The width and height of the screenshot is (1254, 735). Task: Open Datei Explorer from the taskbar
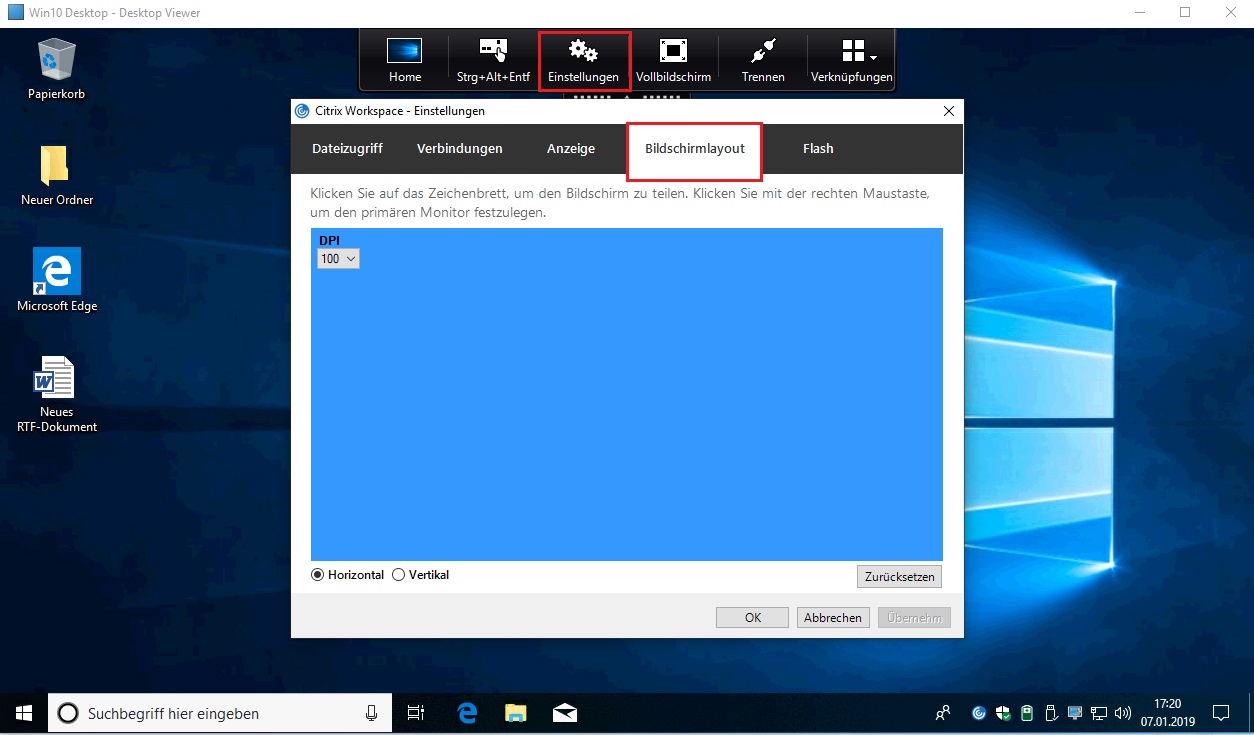click(515, 712)
